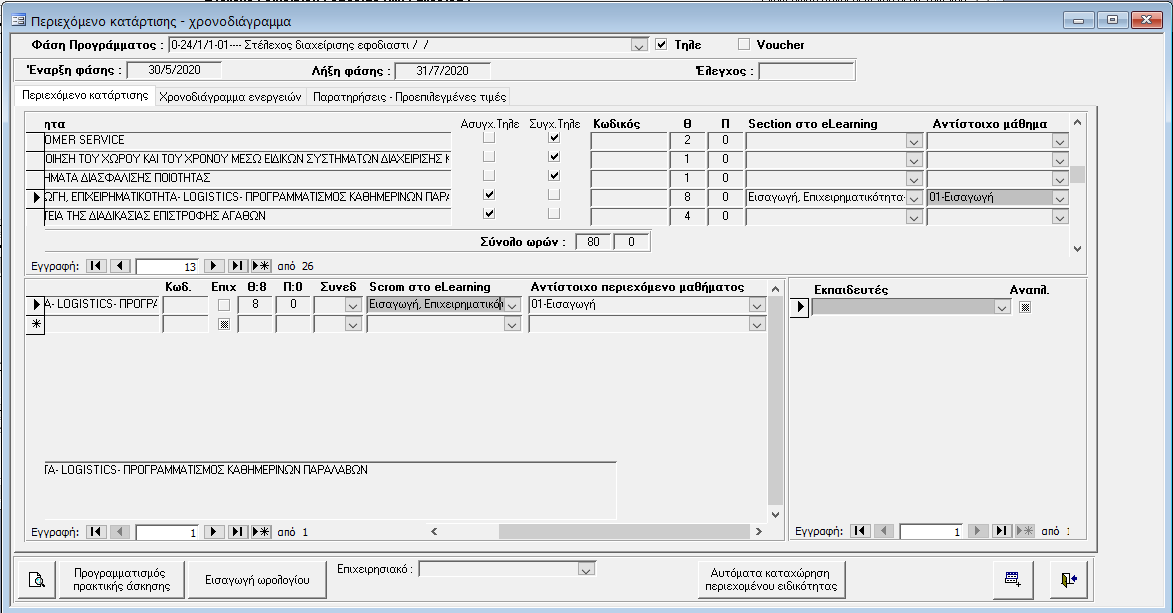Click the exit door icon button

(1068, 579)
